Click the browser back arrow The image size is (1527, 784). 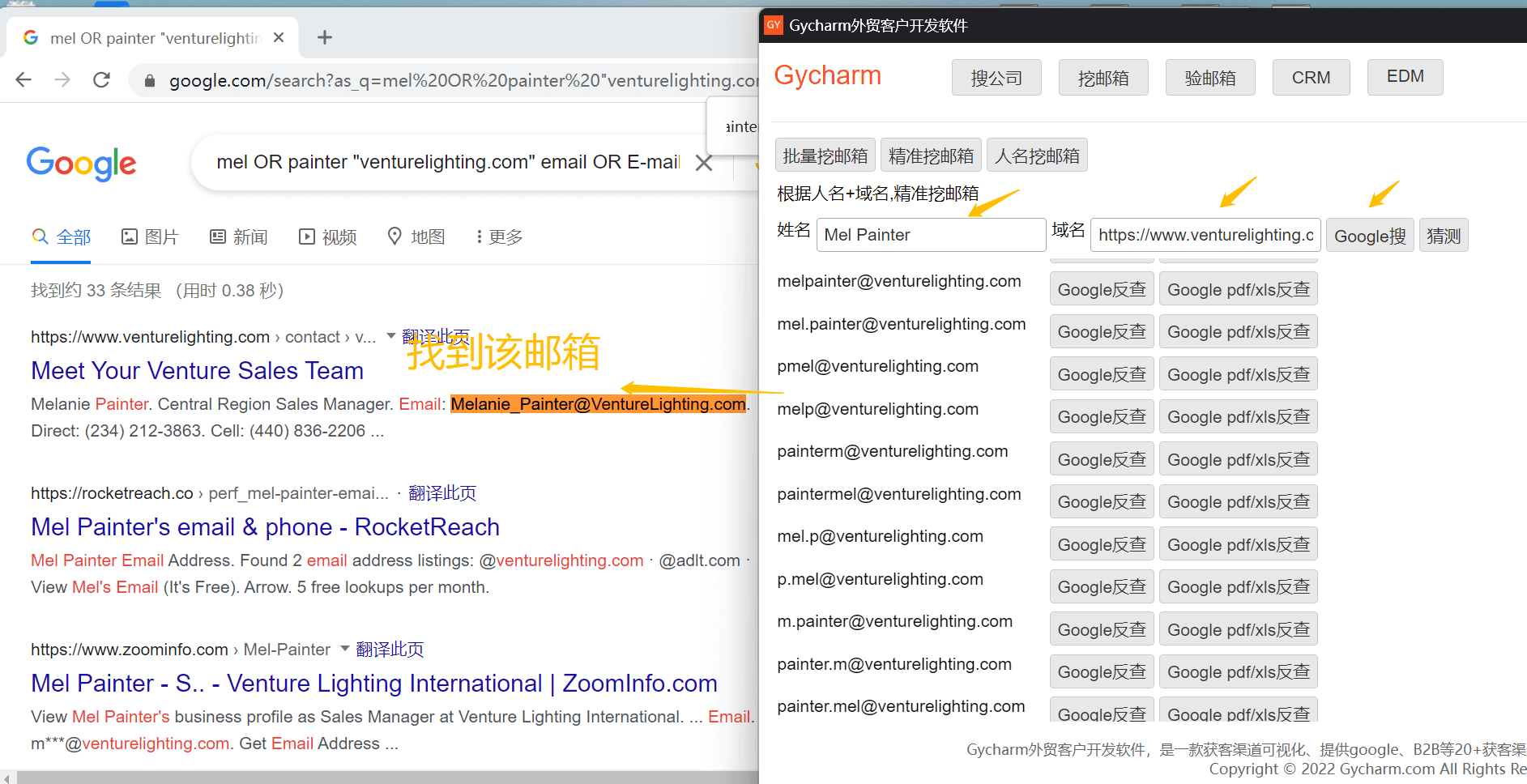pos(23,79)
